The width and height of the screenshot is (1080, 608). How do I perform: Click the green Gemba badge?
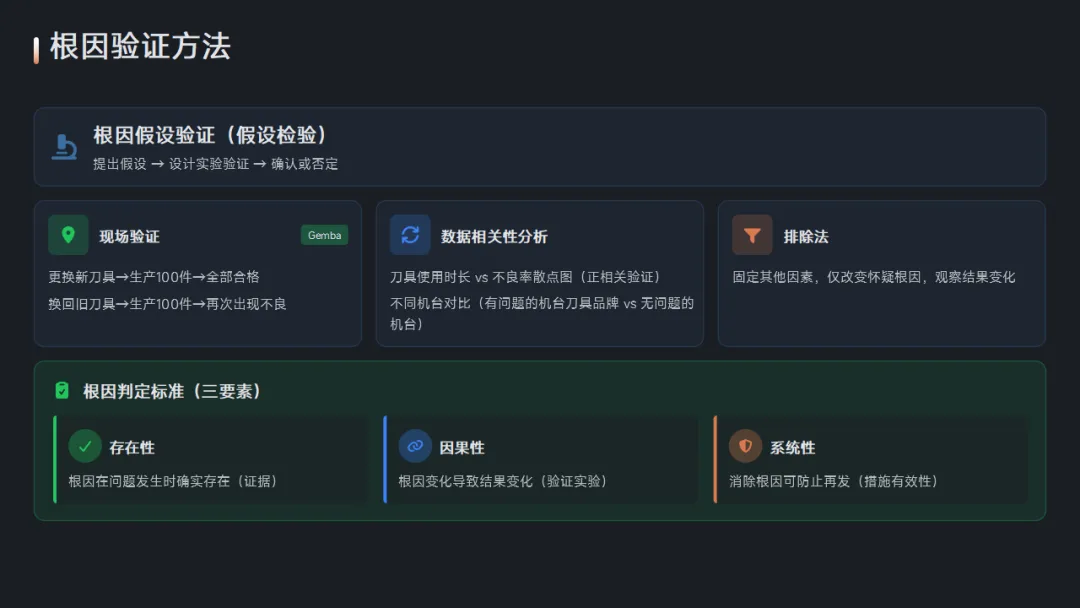click(x=324, y=235)
